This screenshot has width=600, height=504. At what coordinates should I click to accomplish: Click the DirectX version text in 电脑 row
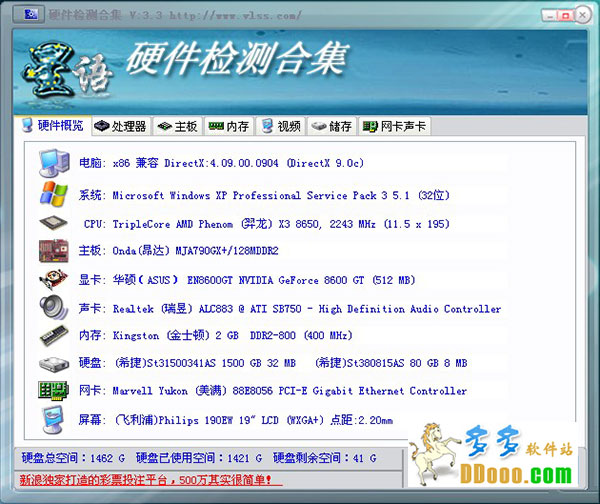point(264,163)
